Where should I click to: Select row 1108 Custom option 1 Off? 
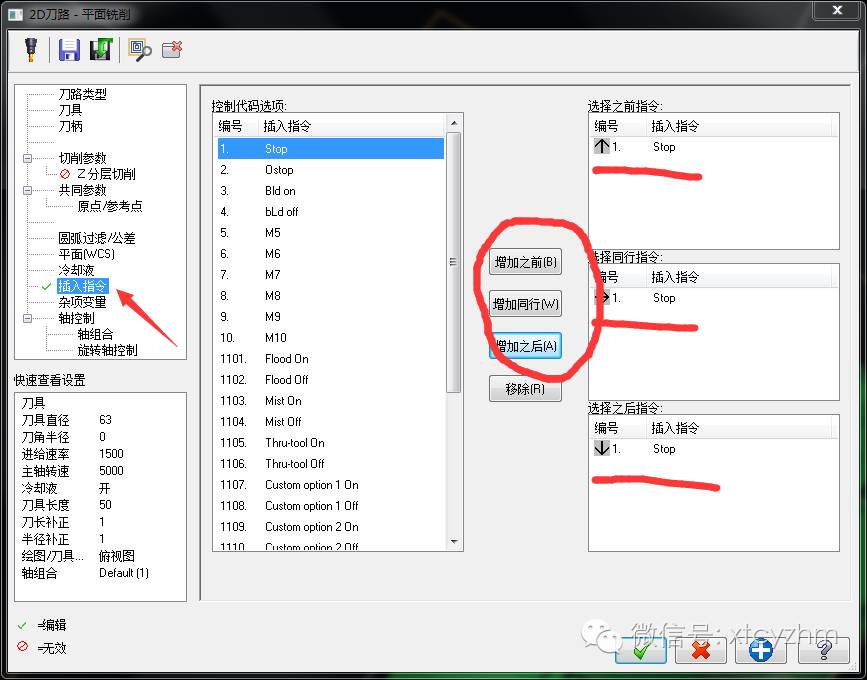(331, 506)
